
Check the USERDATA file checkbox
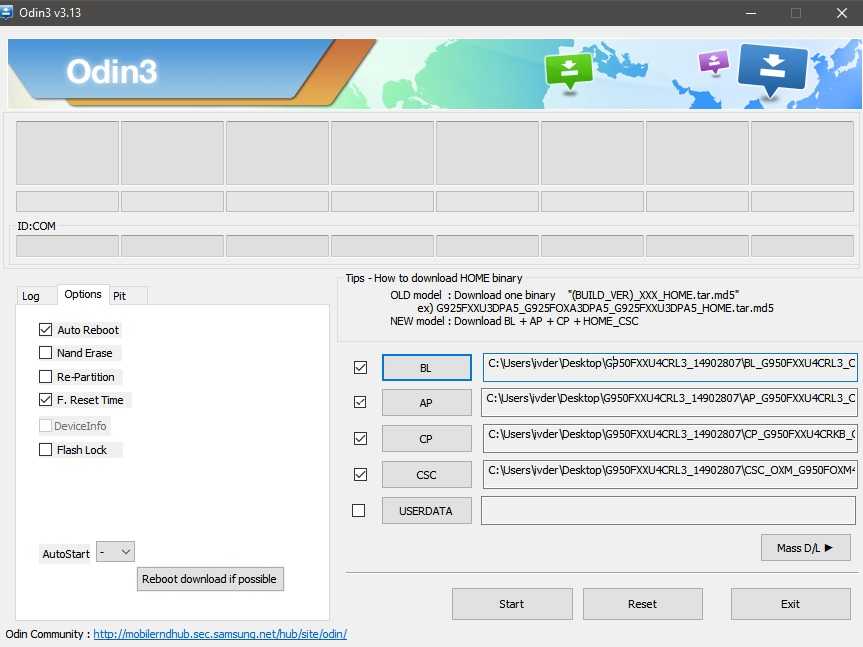(x=359, y=511)
